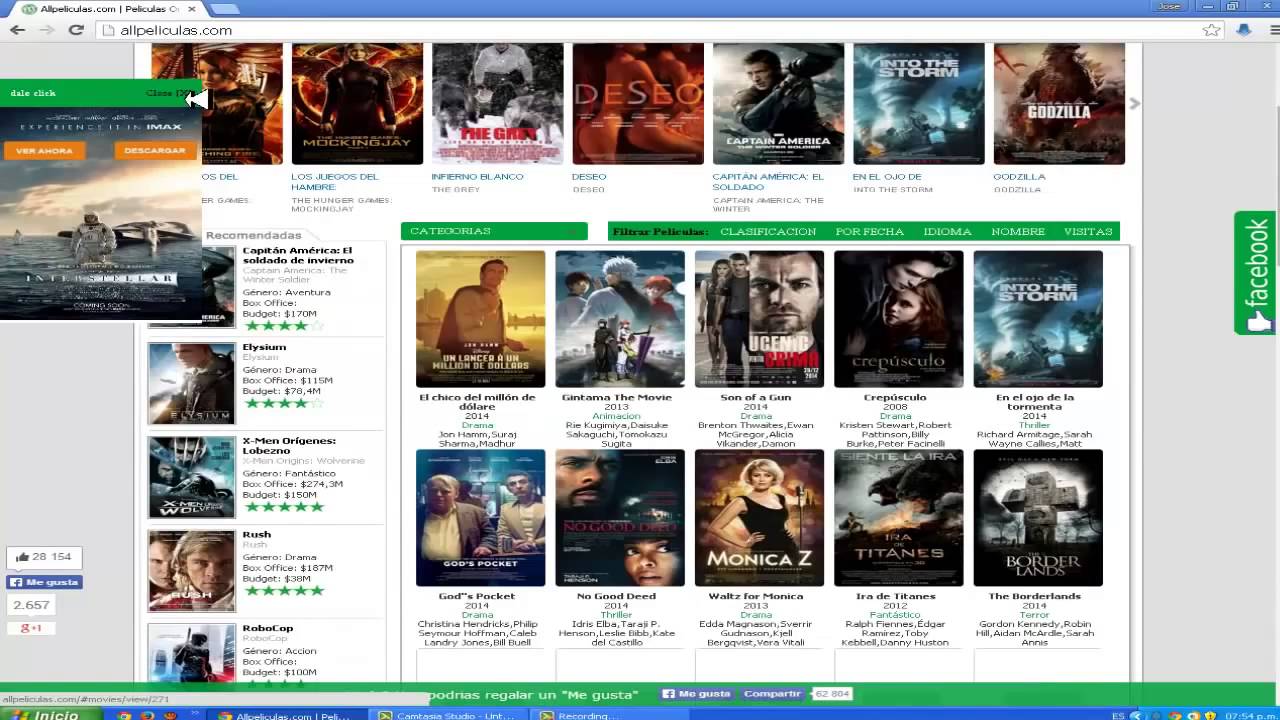1280x720 pixels.
Task: Open Captain America poster in carousel
Action: [x=778, y=103]
